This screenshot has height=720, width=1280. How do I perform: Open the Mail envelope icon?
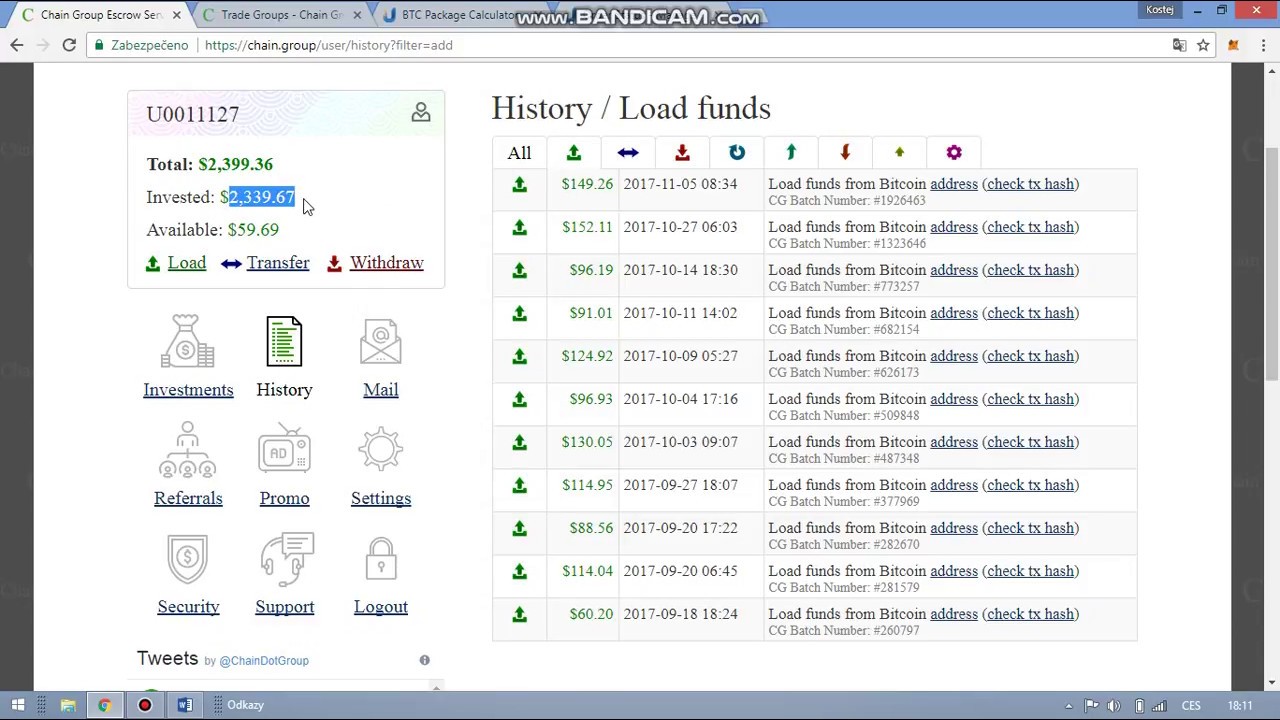(381, 343)
